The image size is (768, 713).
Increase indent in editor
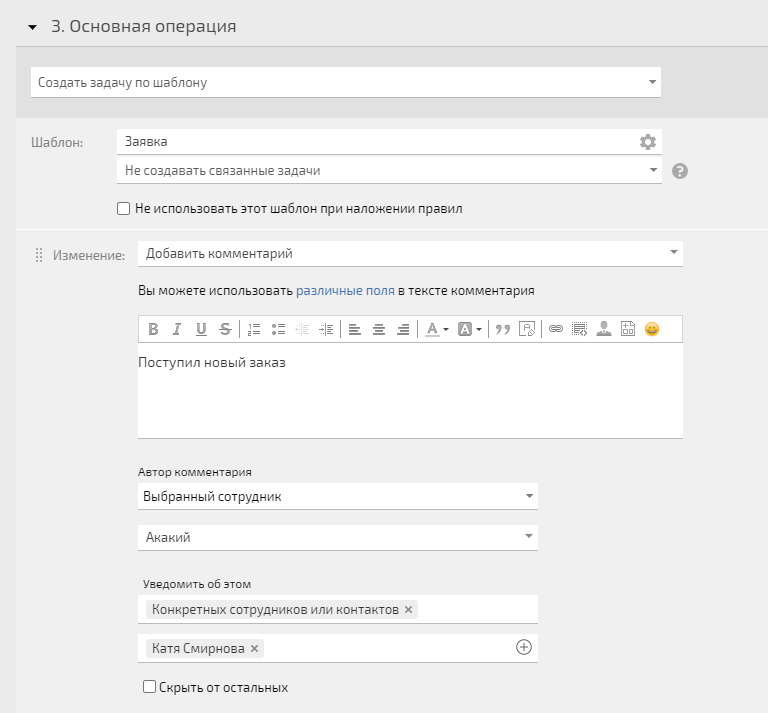[326, 329]
